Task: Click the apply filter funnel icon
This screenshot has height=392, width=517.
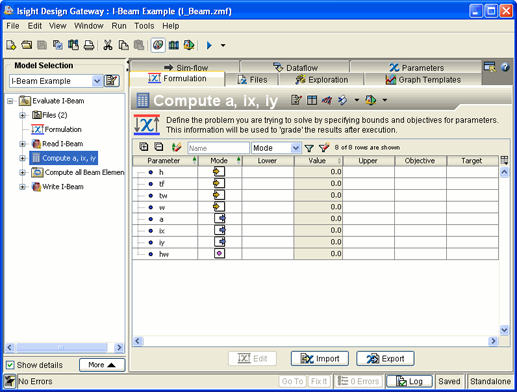Action: [309, 148]
